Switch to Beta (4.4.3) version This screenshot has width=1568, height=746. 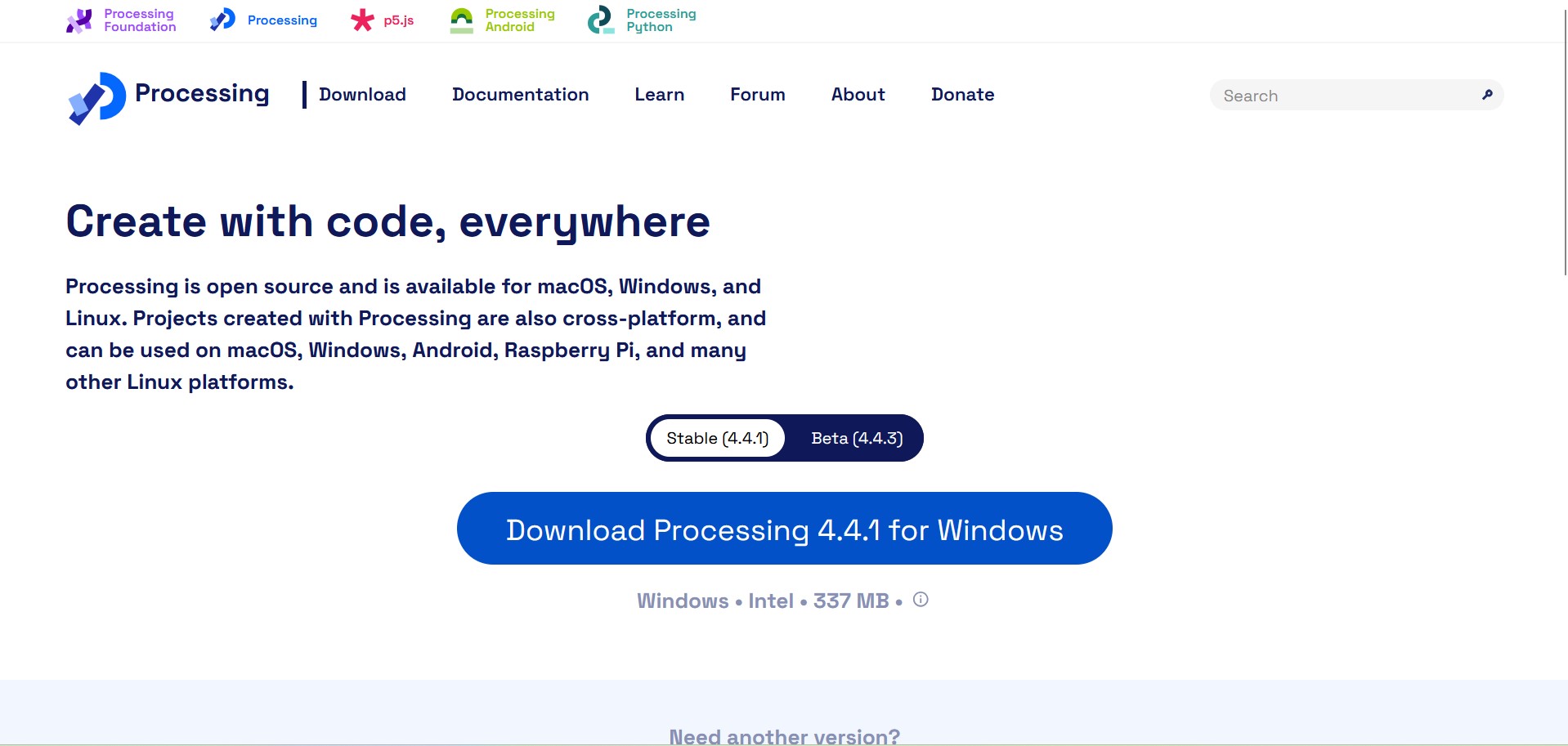tap(857, 438)
